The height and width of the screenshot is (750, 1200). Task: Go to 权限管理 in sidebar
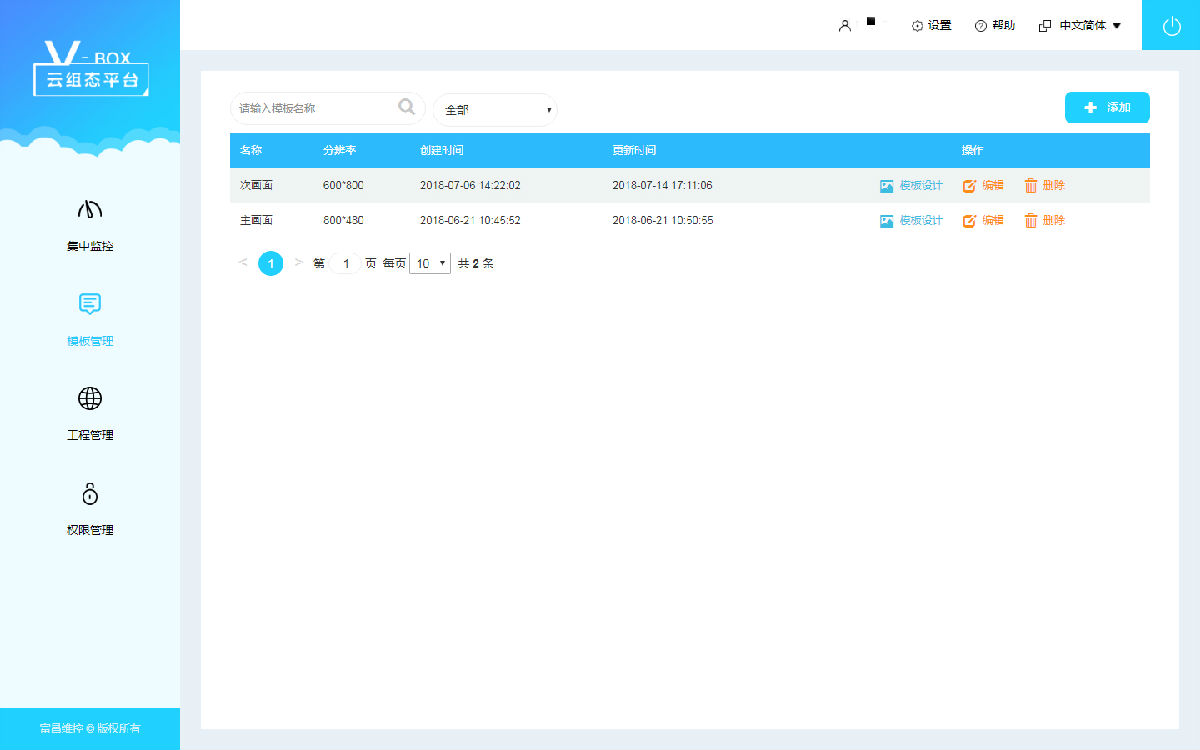(90, 494)
